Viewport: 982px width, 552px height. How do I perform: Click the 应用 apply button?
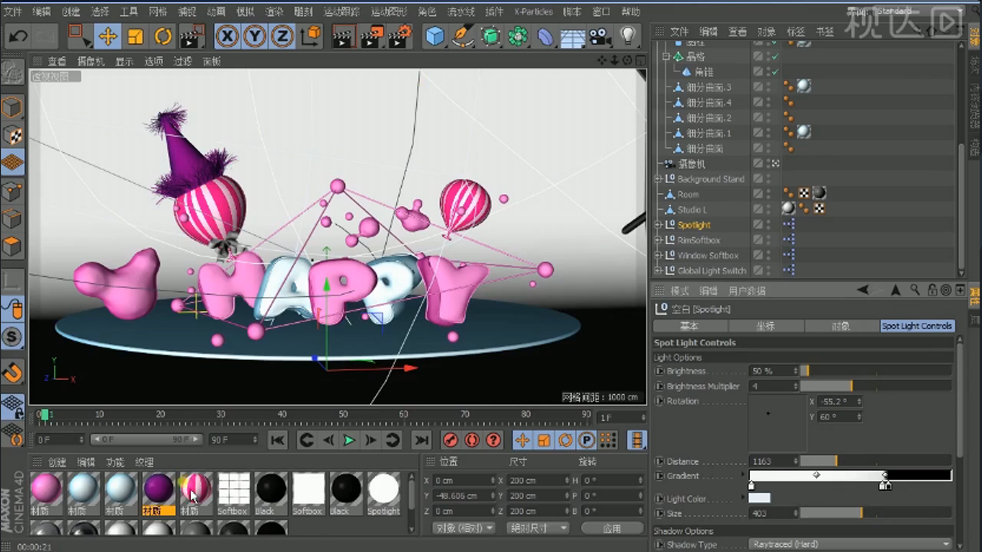pos(612,528)
